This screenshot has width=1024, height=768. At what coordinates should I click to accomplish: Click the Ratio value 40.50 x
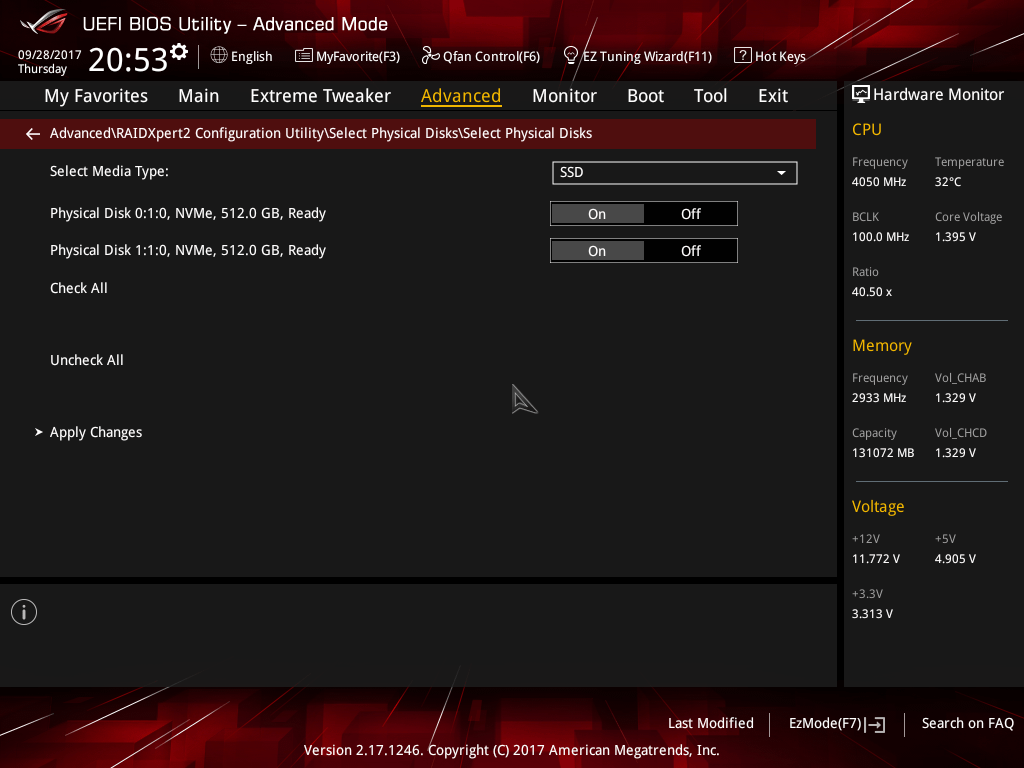point(872,292)
